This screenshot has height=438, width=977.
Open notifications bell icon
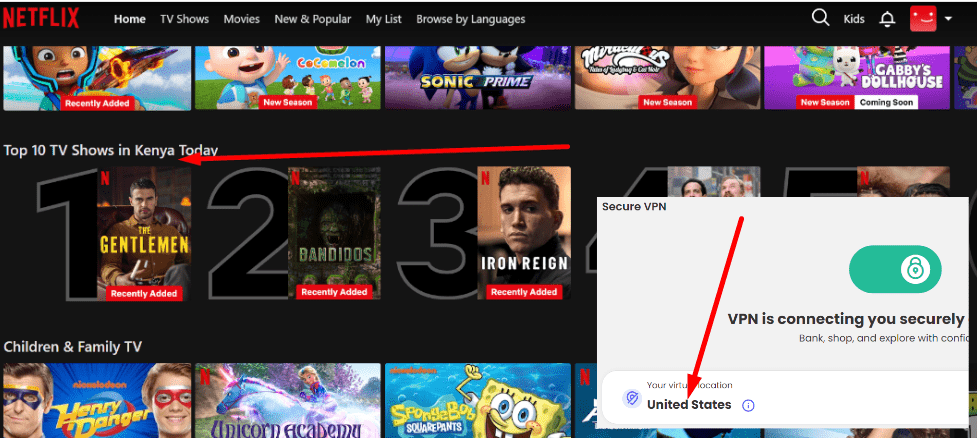(887, 19)
